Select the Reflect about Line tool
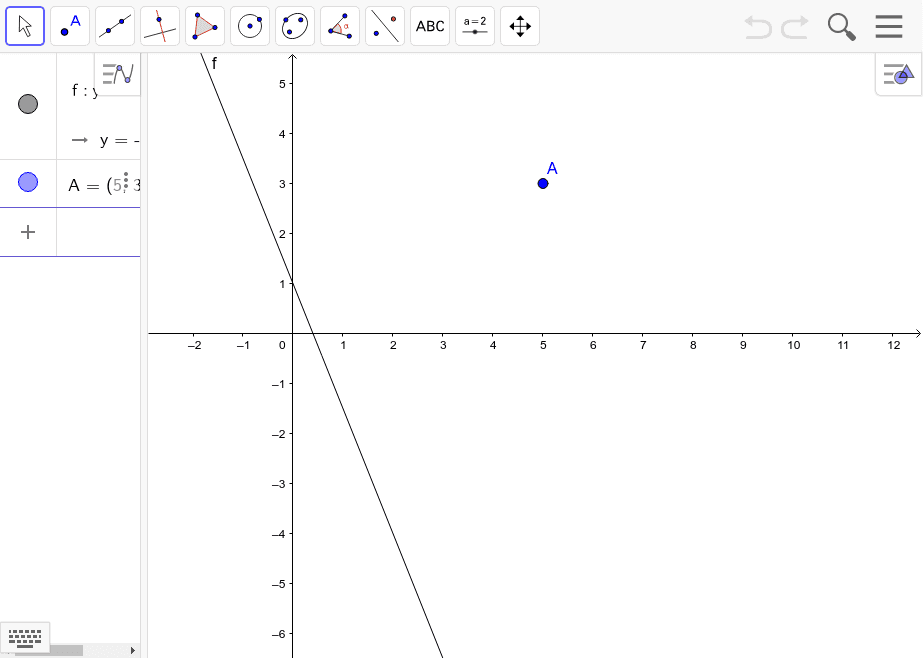Image resolution: width=923 pixels, height=660 pixels. [385, 26]
